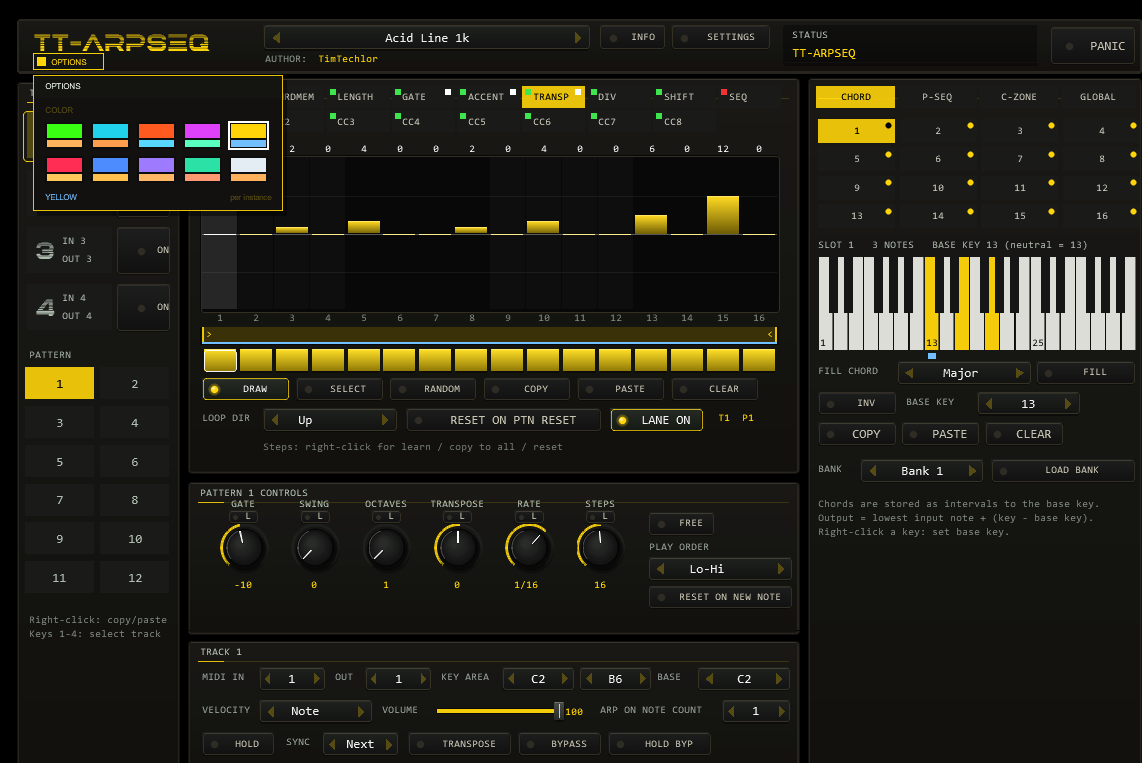Click previous Fill Chord type arrow
The height and width of the screenshot is (763, 1142).
tap(909, 373)
